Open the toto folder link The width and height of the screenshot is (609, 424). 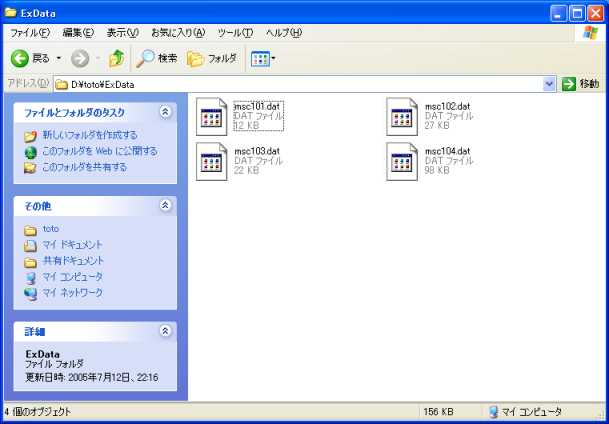pyautogui.click(x=51, y=229)
